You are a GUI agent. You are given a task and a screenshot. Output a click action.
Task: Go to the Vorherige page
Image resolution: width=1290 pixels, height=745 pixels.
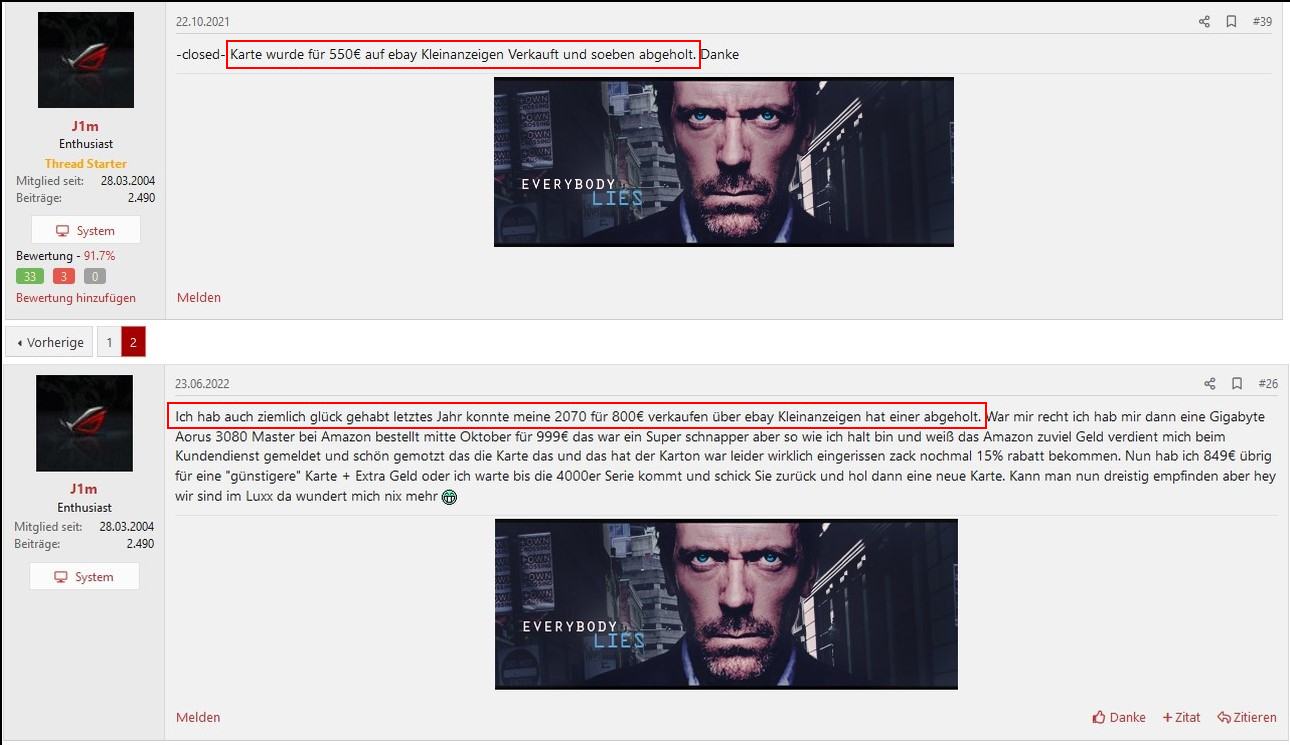click(49, 342)
